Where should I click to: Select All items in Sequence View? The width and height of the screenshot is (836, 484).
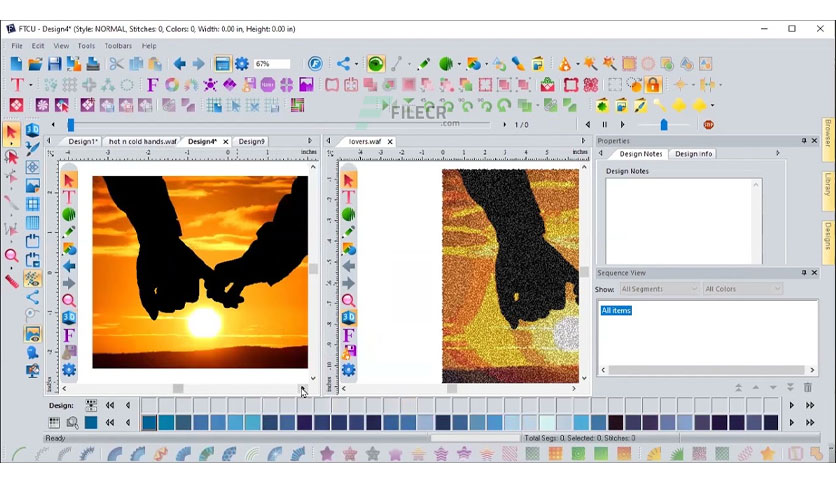click(616, 310)
